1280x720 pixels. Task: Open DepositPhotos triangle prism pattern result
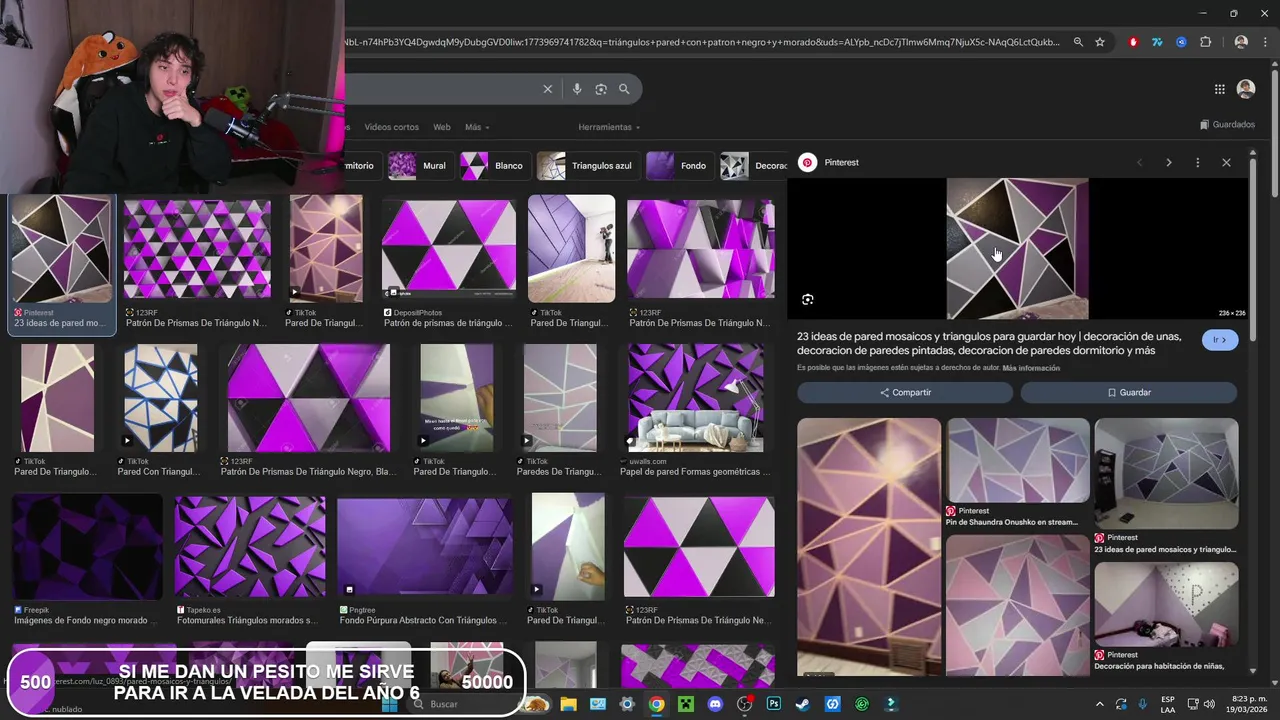tap(448, 263)
